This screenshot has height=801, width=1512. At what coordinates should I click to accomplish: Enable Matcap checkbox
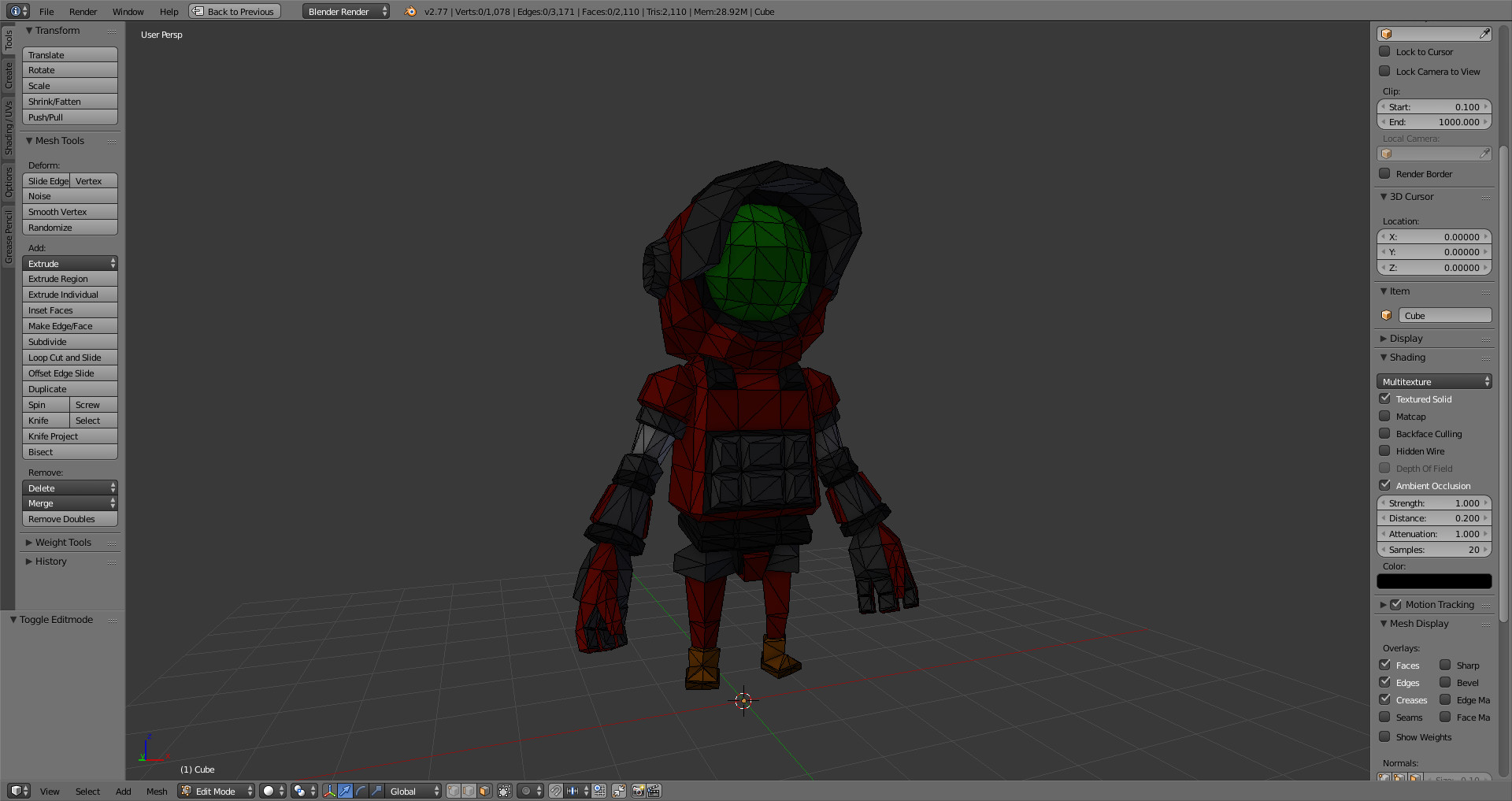[1384, 416]
